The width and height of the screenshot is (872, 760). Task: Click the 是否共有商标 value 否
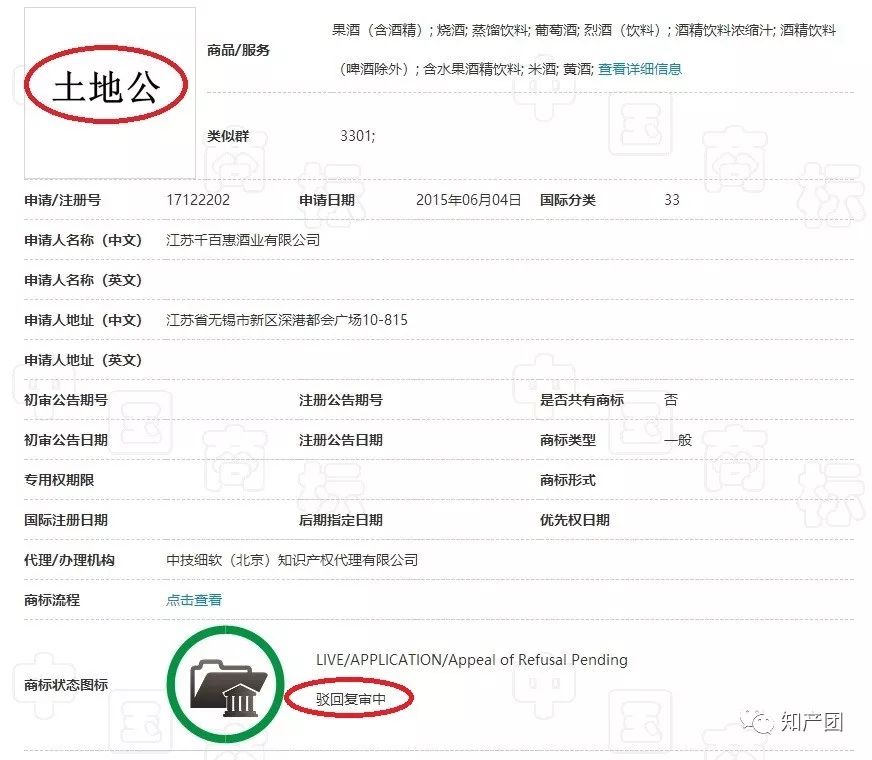point(671,400)
